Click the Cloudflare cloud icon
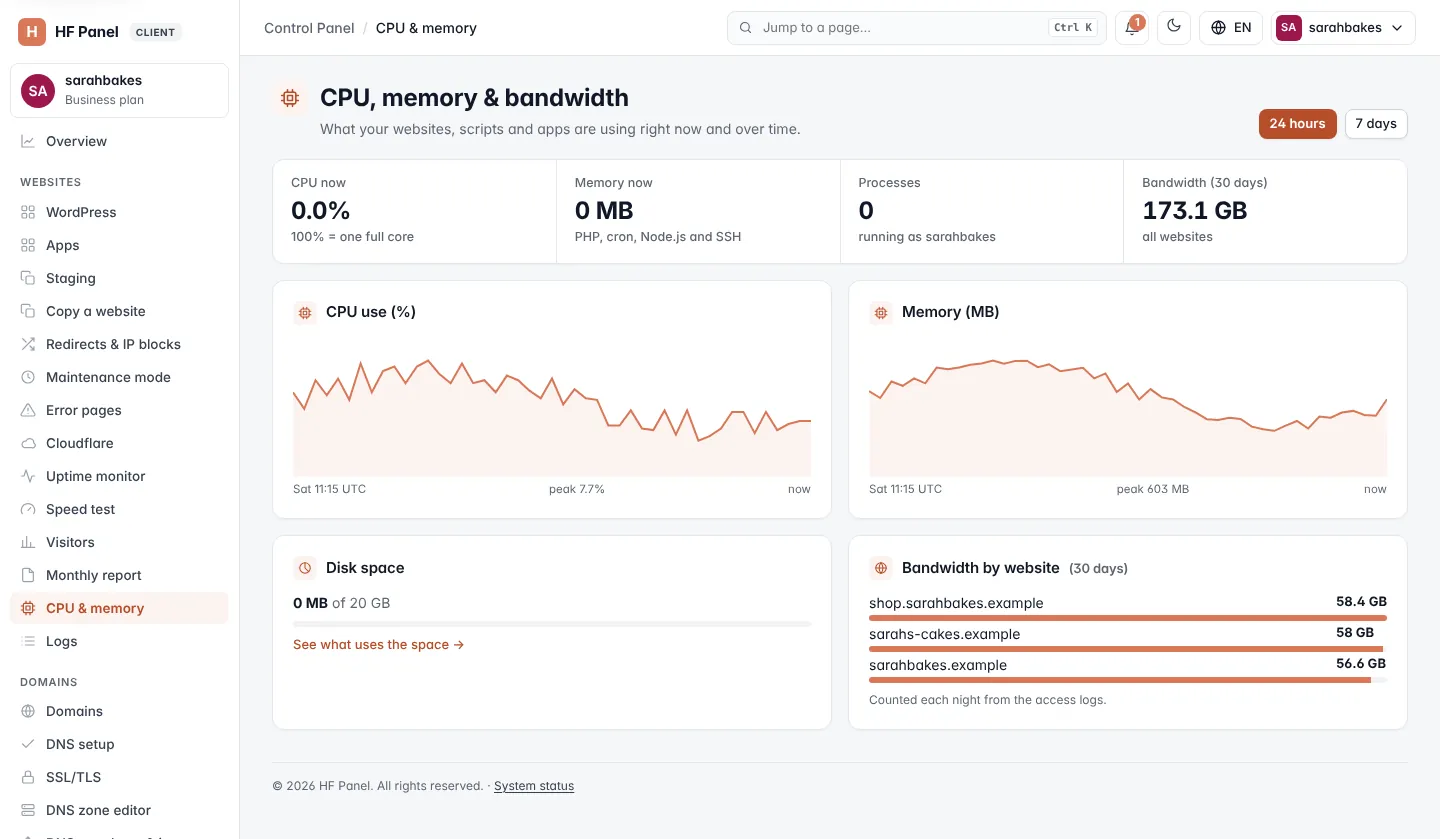1440x839 pixels. tap(28, 443)
